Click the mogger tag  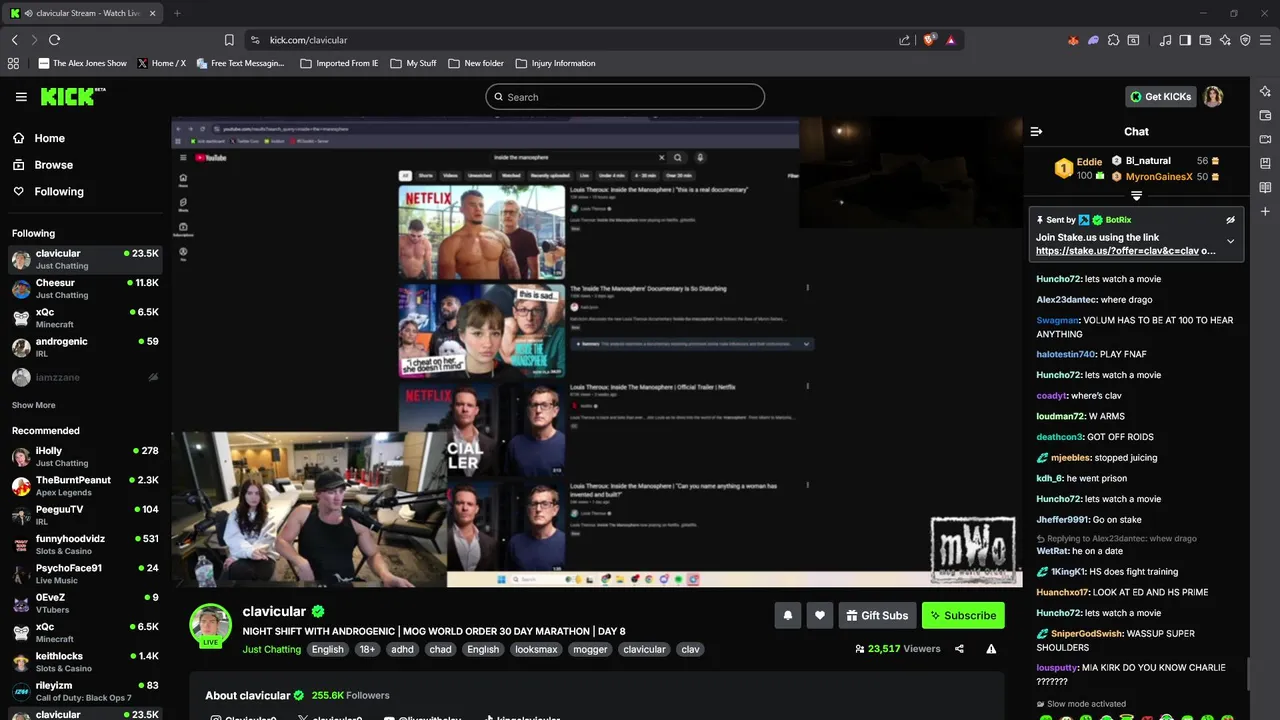click(590, 649)
